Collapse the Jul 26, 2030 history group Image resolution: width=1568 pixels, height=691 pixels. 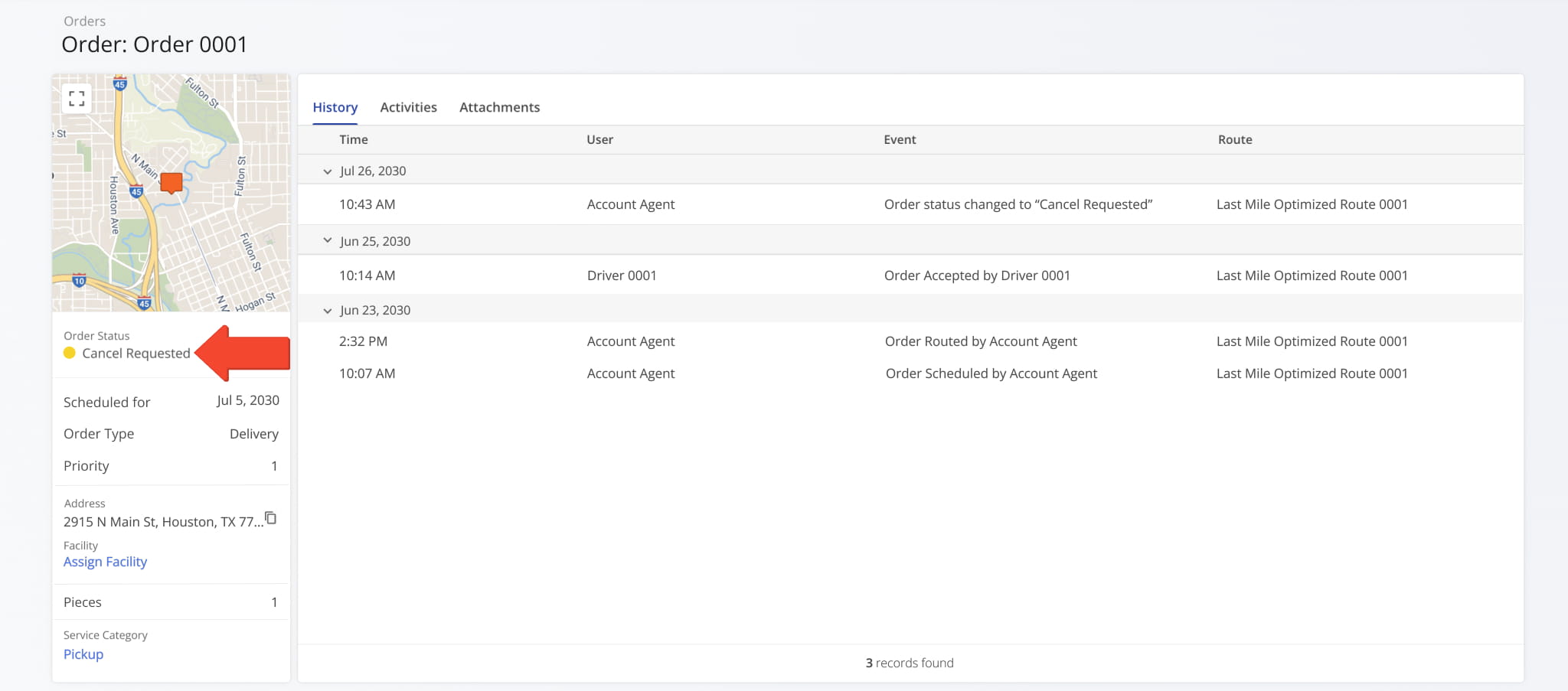(x=328, y=171)
